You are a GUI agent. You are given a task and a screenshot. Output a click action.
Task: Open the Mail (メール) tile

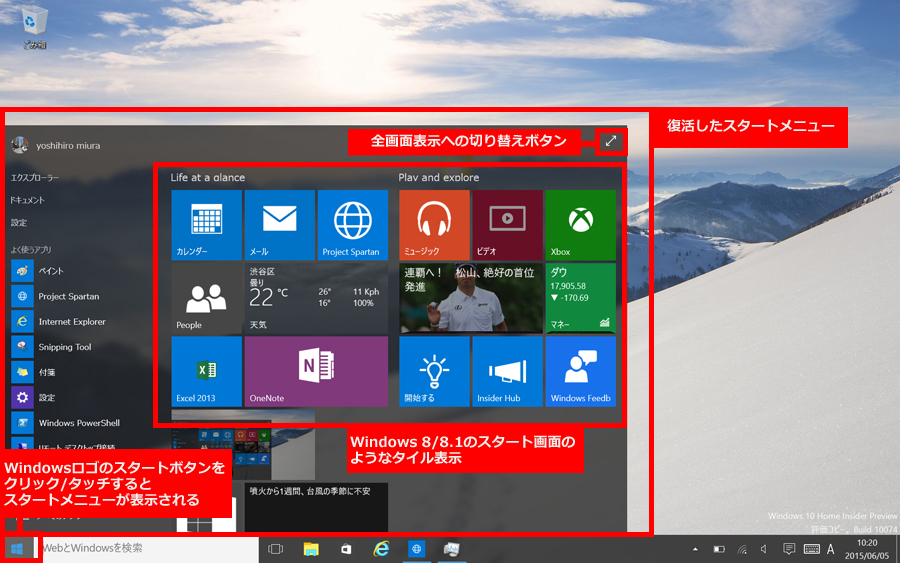pos(280,225)
